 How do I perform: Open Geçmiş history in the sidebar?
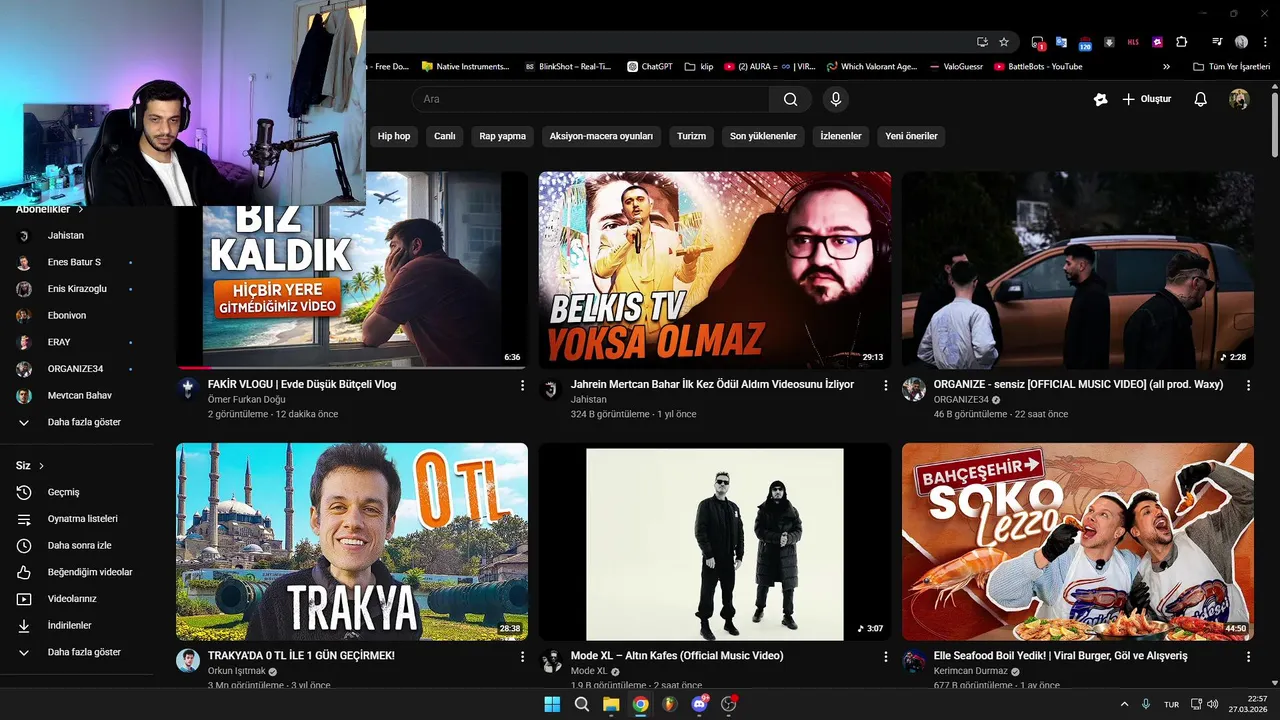[x=77, y=492]
